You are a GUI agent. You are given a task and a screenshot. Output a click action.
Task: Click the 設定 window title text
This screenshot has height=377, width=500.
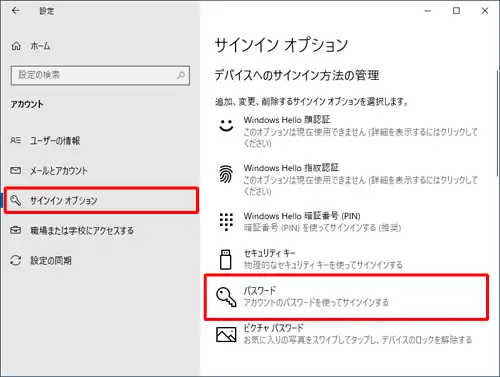pyautogui.click(x=47, y=11)
